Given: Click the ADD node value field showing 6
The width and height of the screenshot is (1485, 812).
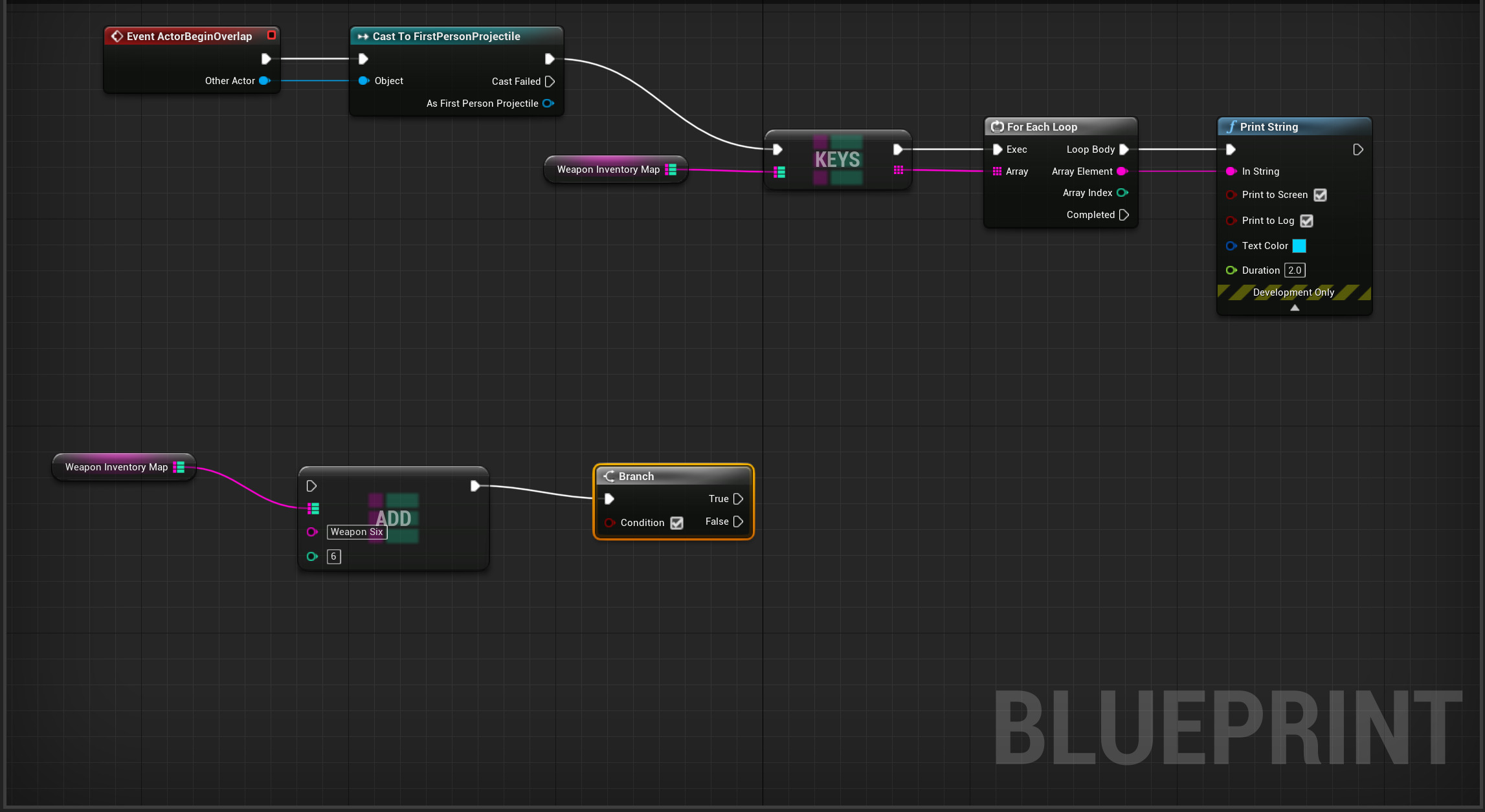Looking at the screenshot, I should click(x=334, y=556).
